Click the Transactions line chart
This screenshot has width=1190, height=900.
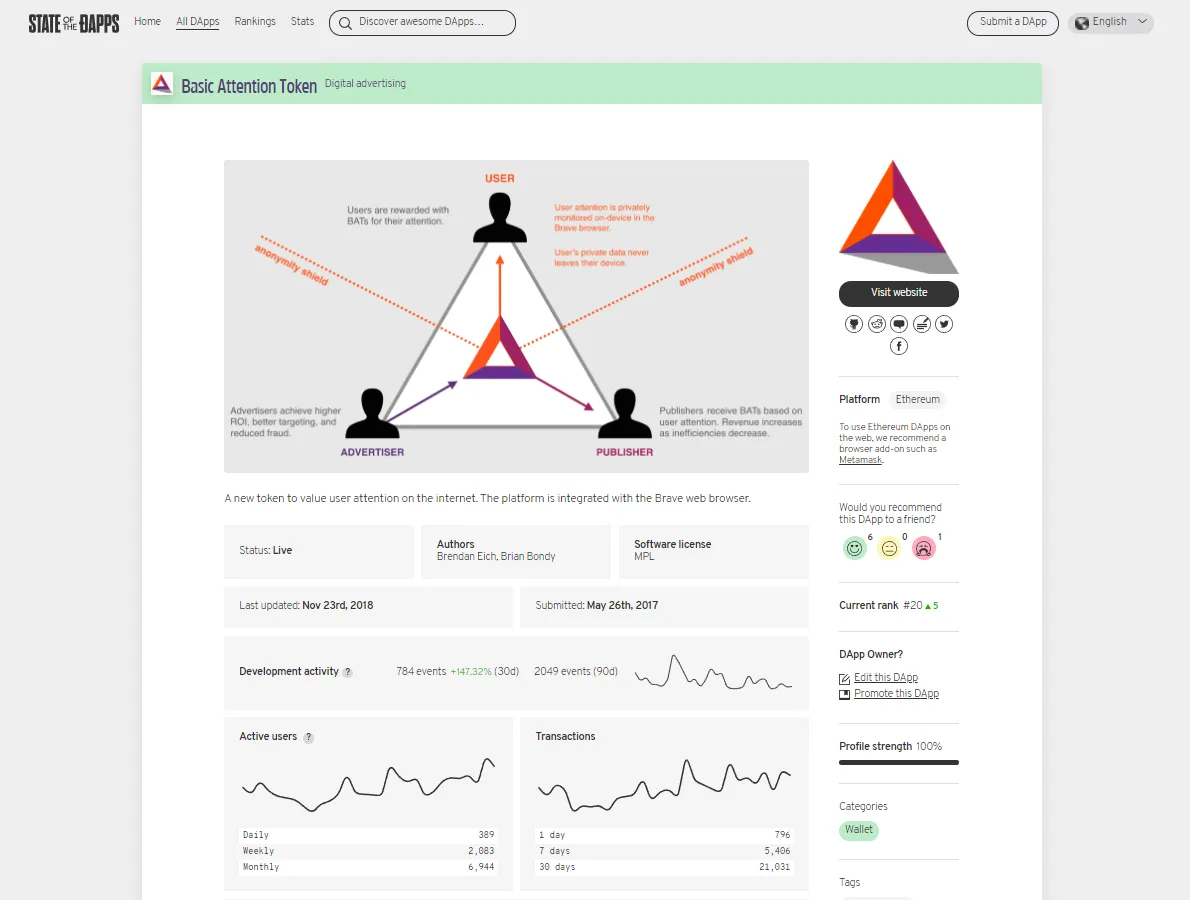tap(665, 785)
